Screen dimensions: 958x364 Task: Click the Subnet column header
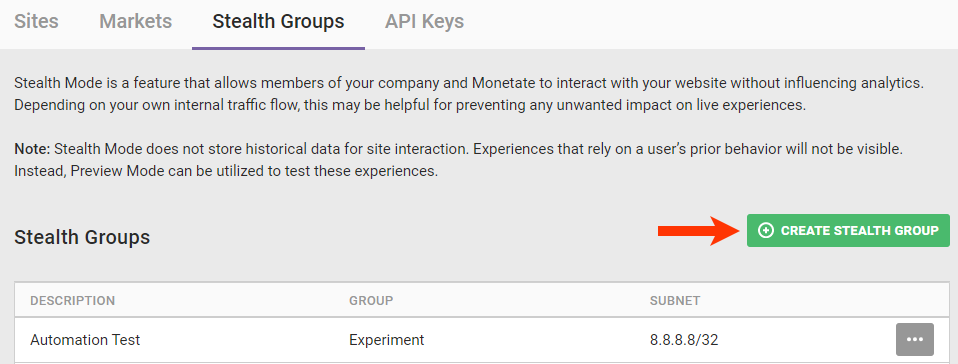pyautogui.click(x=675, y=300)
